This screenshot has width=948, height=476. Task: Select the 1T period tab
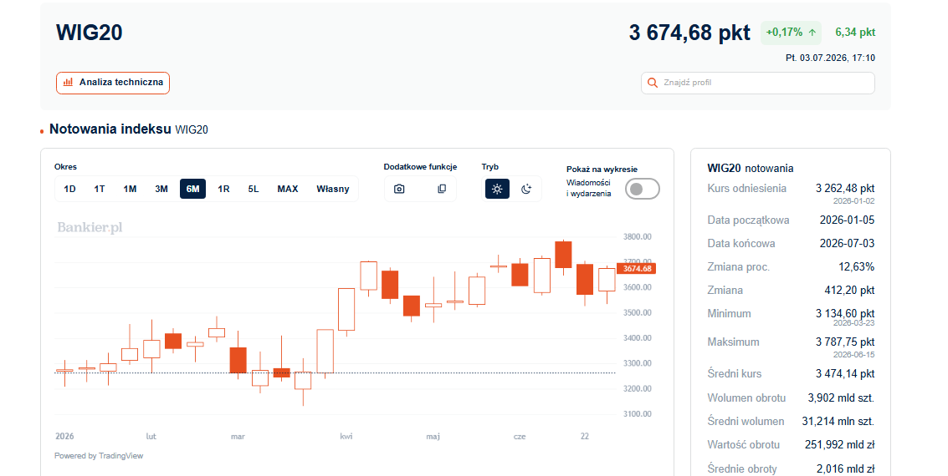pos(99,189)
